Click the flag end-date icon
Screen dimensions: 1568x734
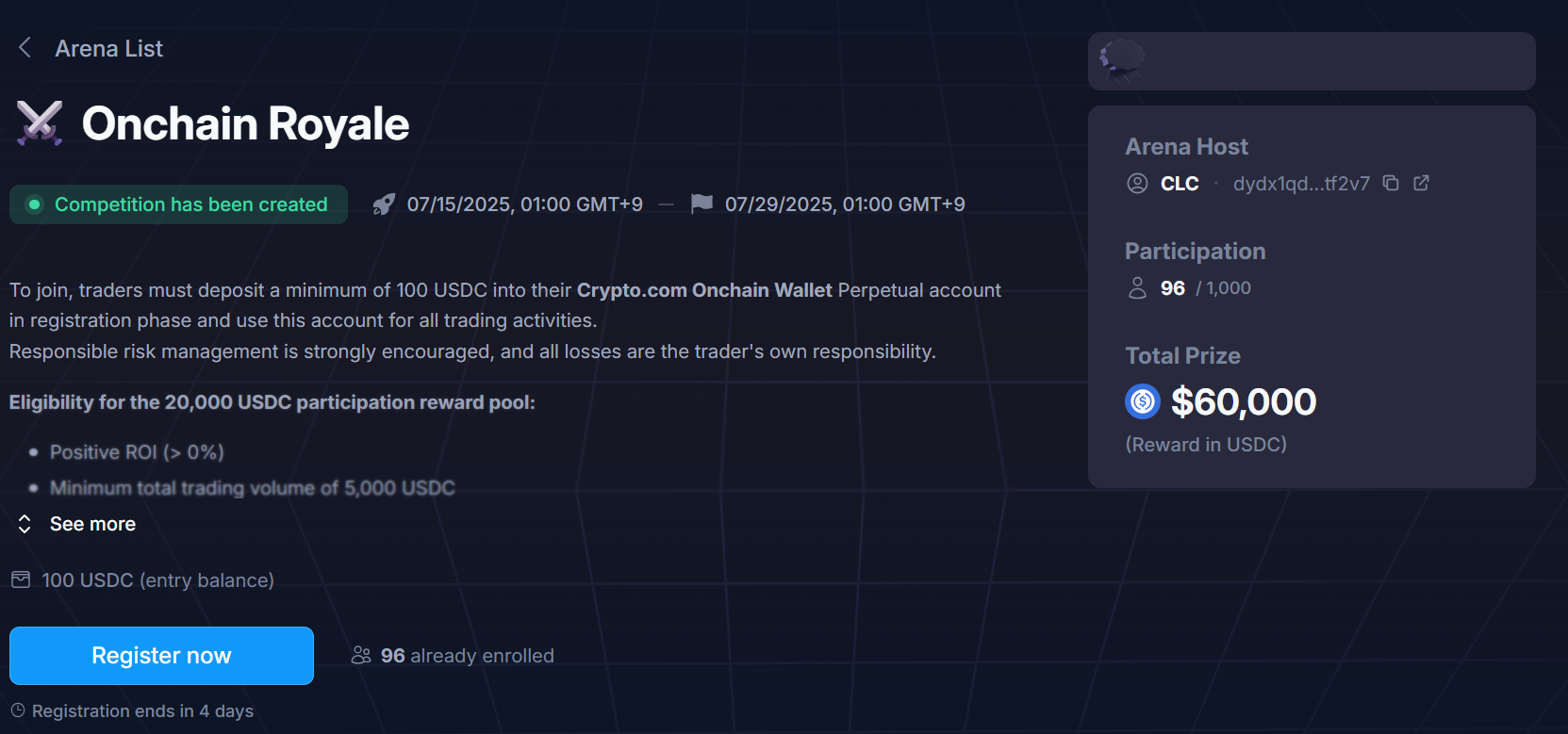[x=701, y=204]
